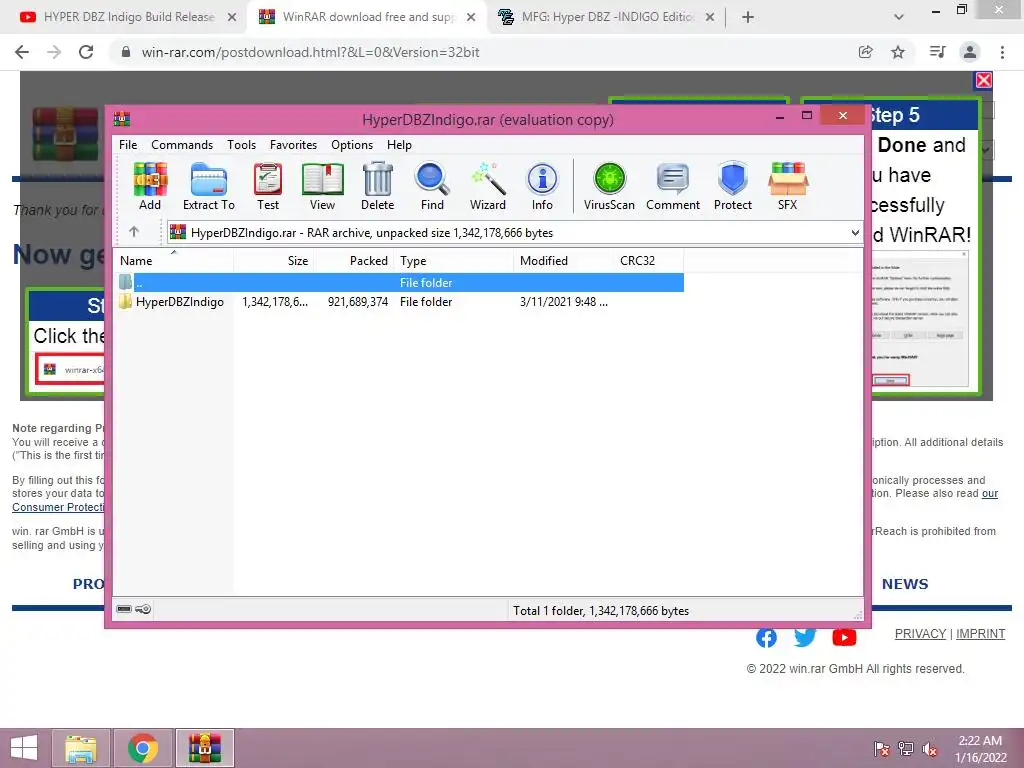
Task: Open WinRAR Twitter icon
Action: [805, 637]
